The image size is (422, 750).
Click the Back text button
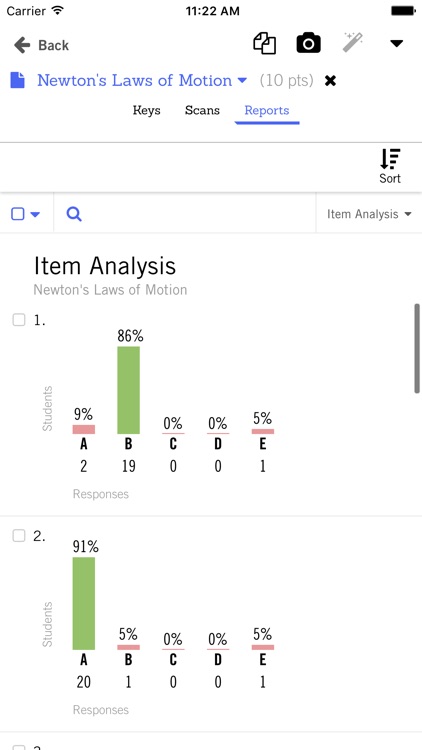(x=54, y=45)
